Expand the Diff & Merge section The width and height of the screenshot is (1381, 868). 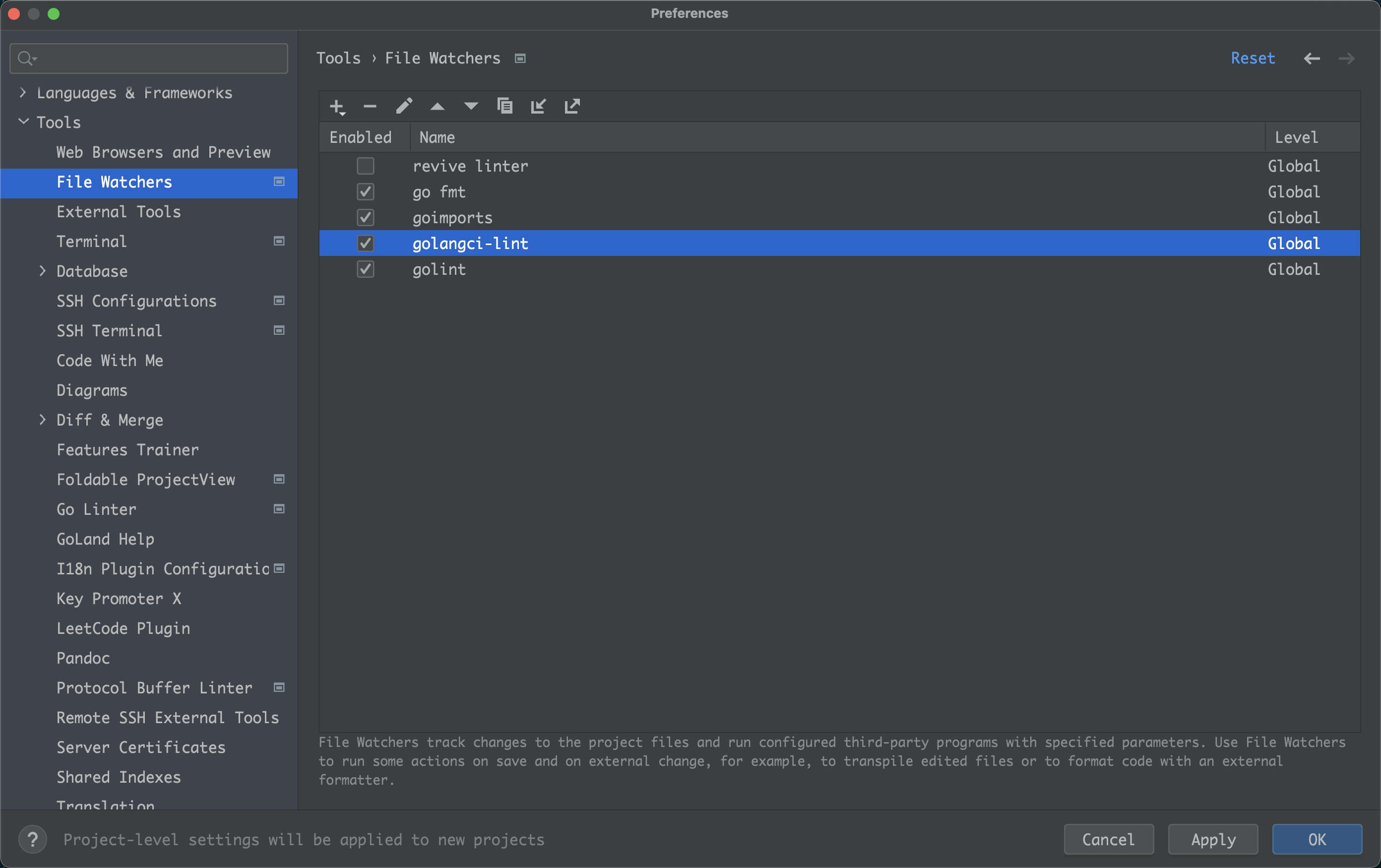(x=43, y=420)
